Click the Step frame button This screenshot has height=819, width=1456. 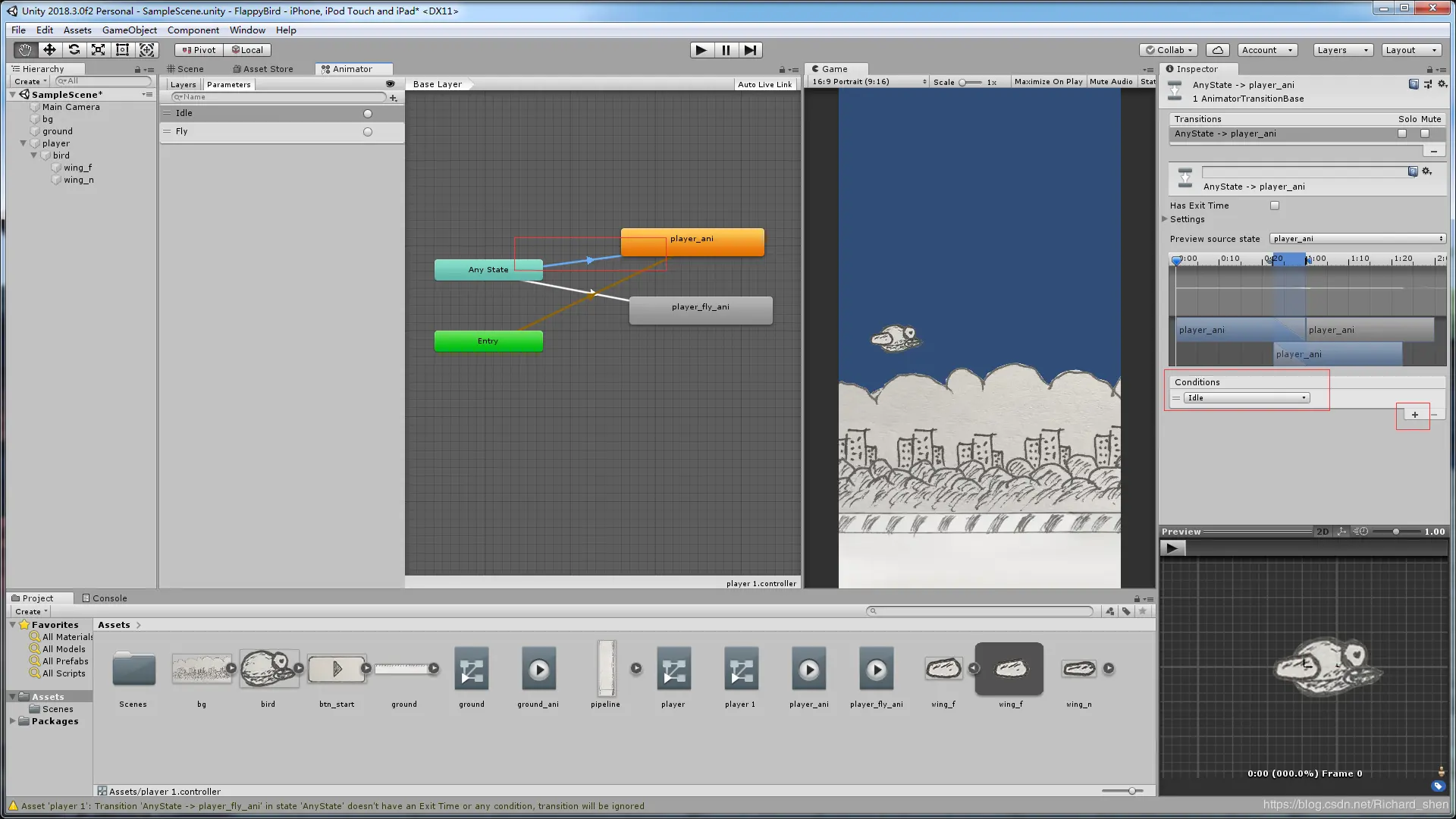pos(750,50)
